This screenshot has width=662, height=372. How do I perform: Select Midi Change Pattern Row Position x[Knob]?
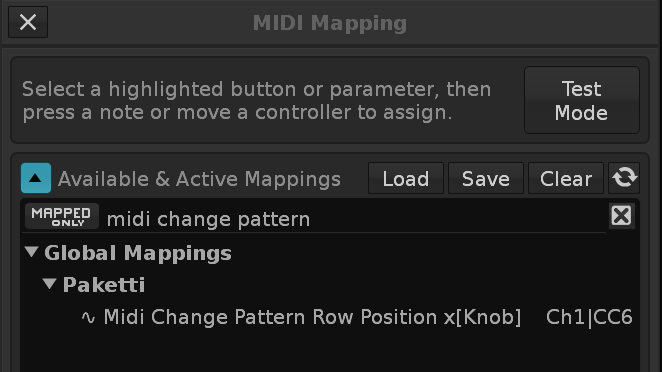tap(312, 318)
